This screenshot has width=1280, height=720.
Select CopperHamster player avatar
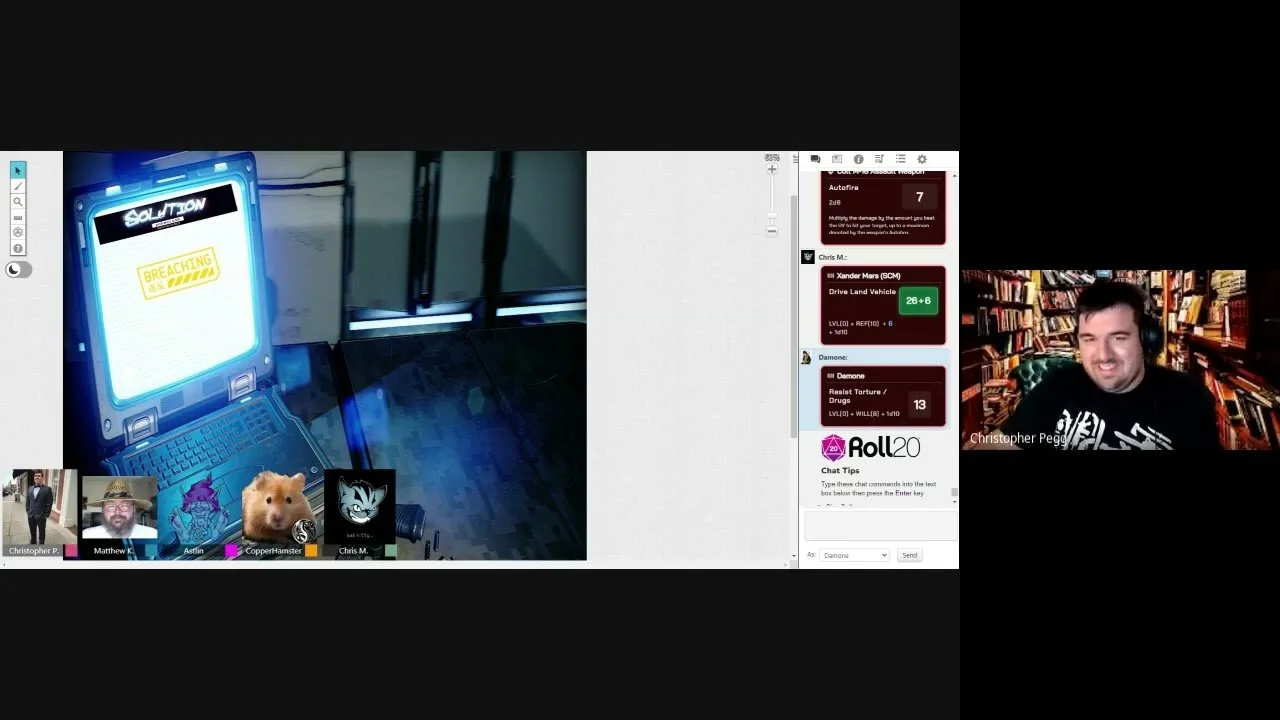point(279,507)
